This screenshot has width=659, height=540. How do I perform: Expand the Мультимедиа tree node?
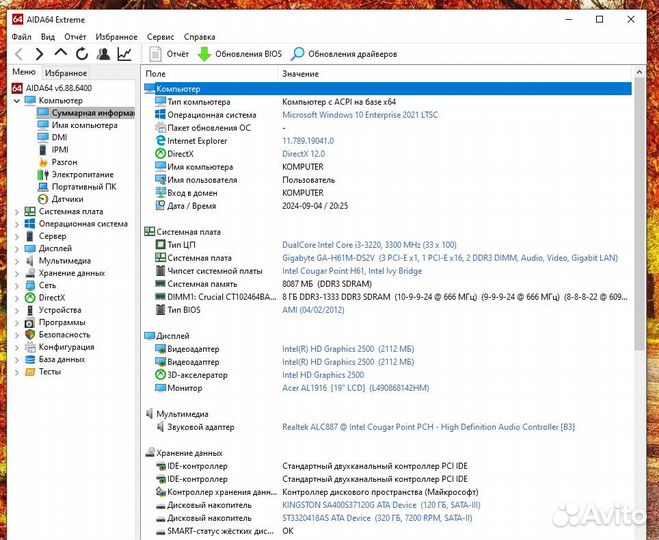(x=17, y=261)
